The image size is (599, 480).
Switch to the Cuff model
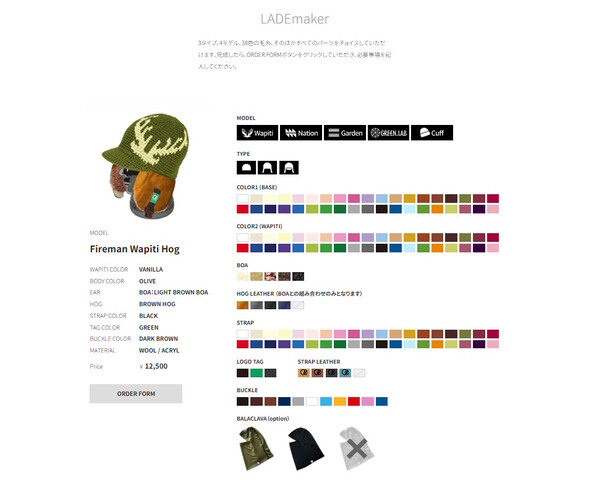pyautogui.click(x=432, y=133)
